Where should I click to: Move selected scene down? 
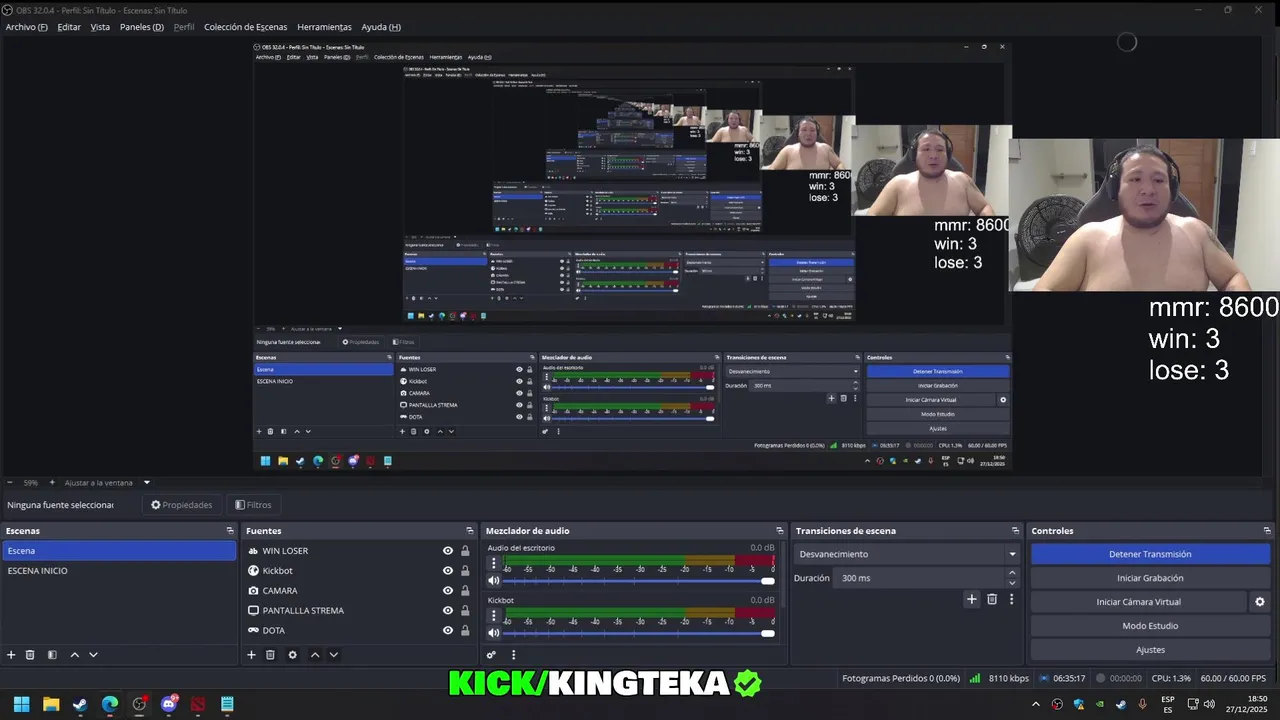pyautogui.click(x=93, y=655)
